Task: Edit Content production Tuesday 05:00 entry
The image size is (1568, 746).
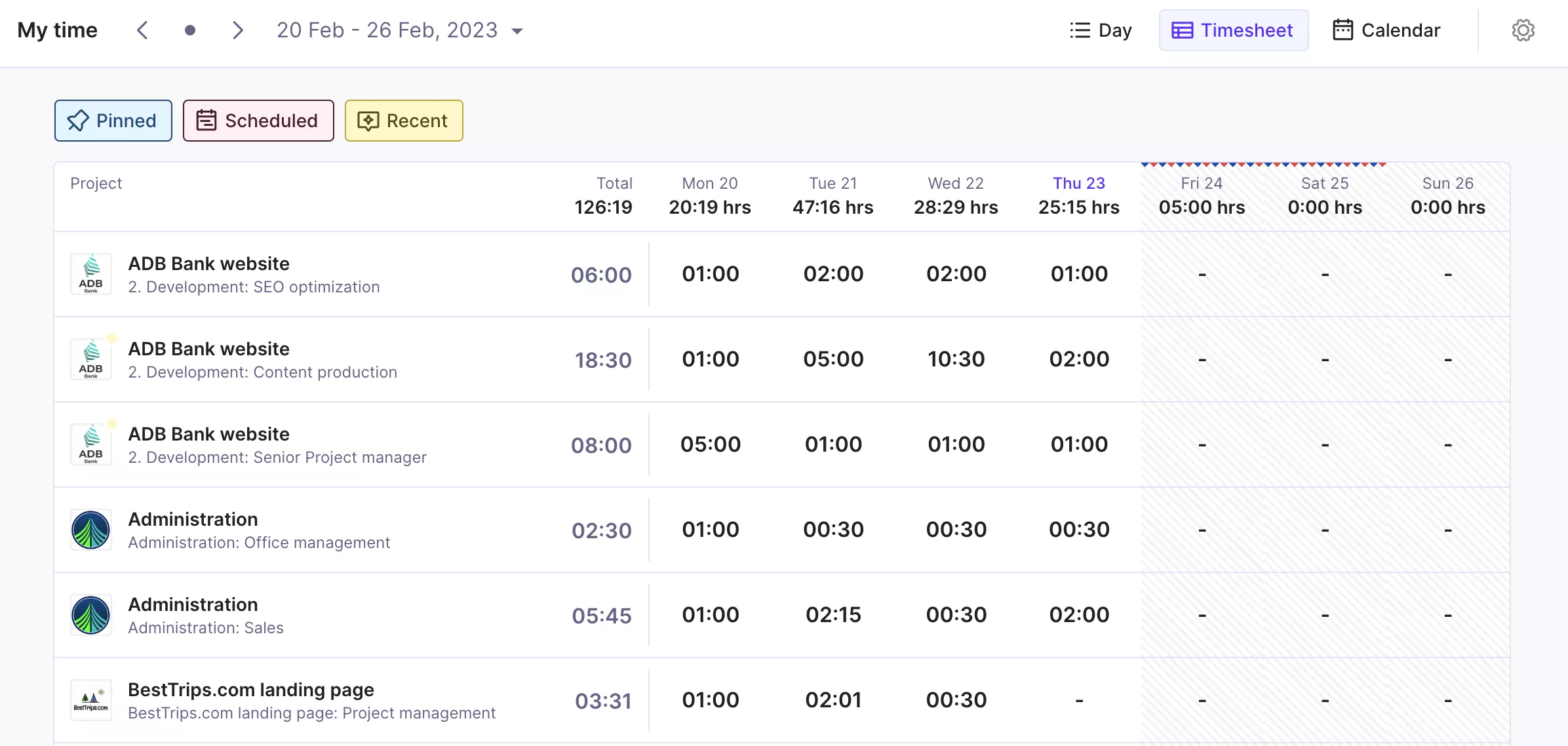Action: [833, 359]
